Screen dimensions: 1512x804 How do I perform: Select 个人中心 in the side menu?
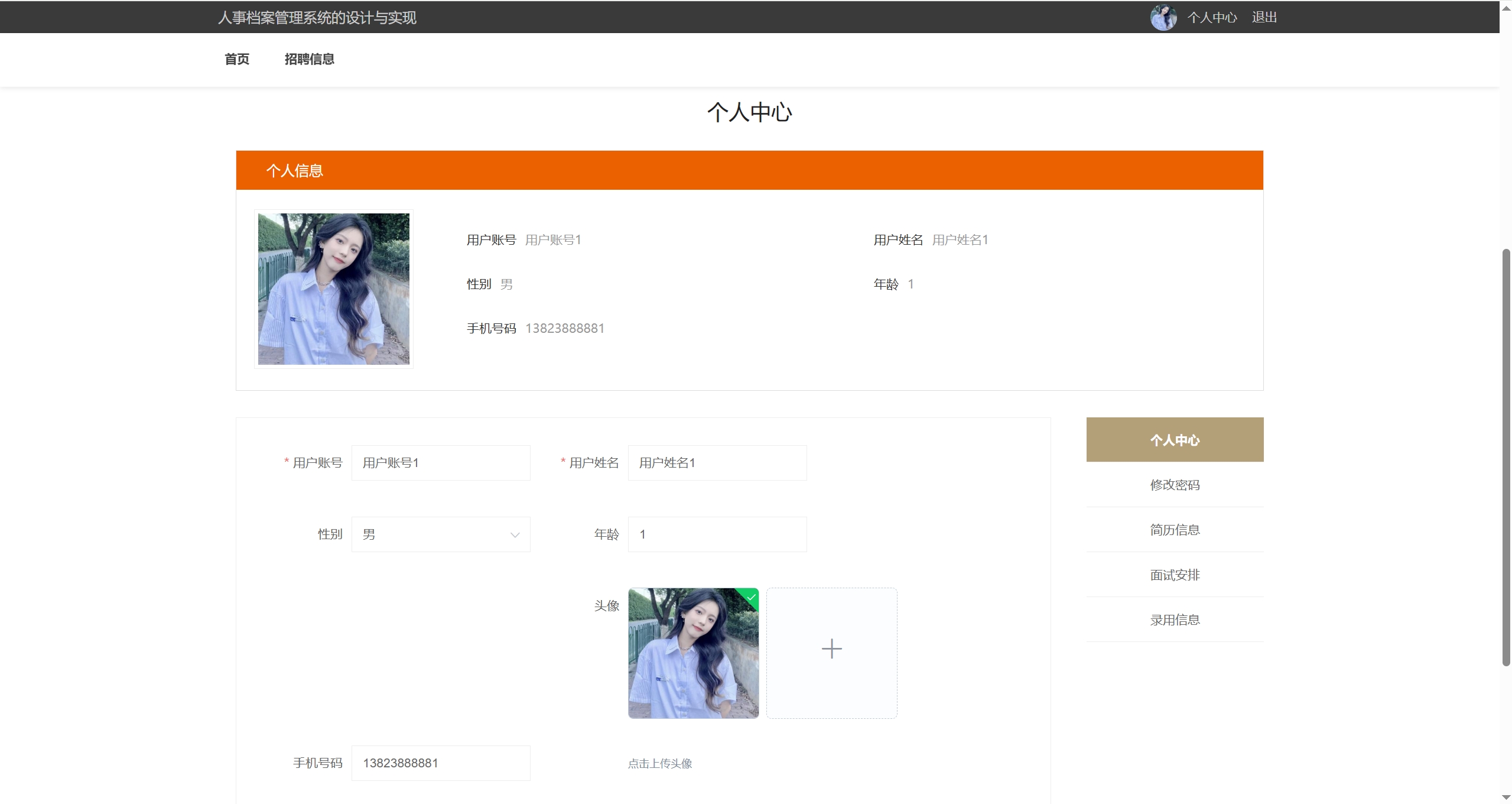1174,440
